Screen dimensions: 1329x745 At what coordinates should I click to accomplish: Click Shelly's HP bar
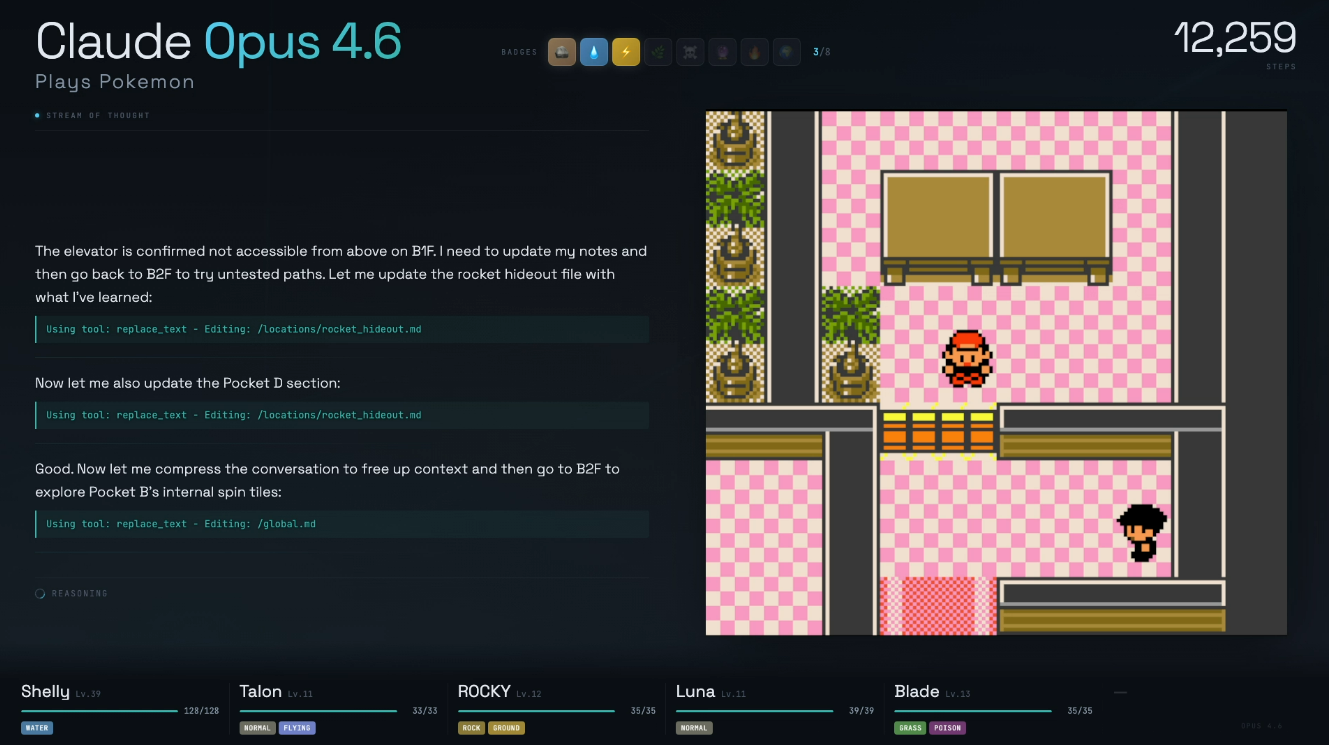click(x=99, y=711)
